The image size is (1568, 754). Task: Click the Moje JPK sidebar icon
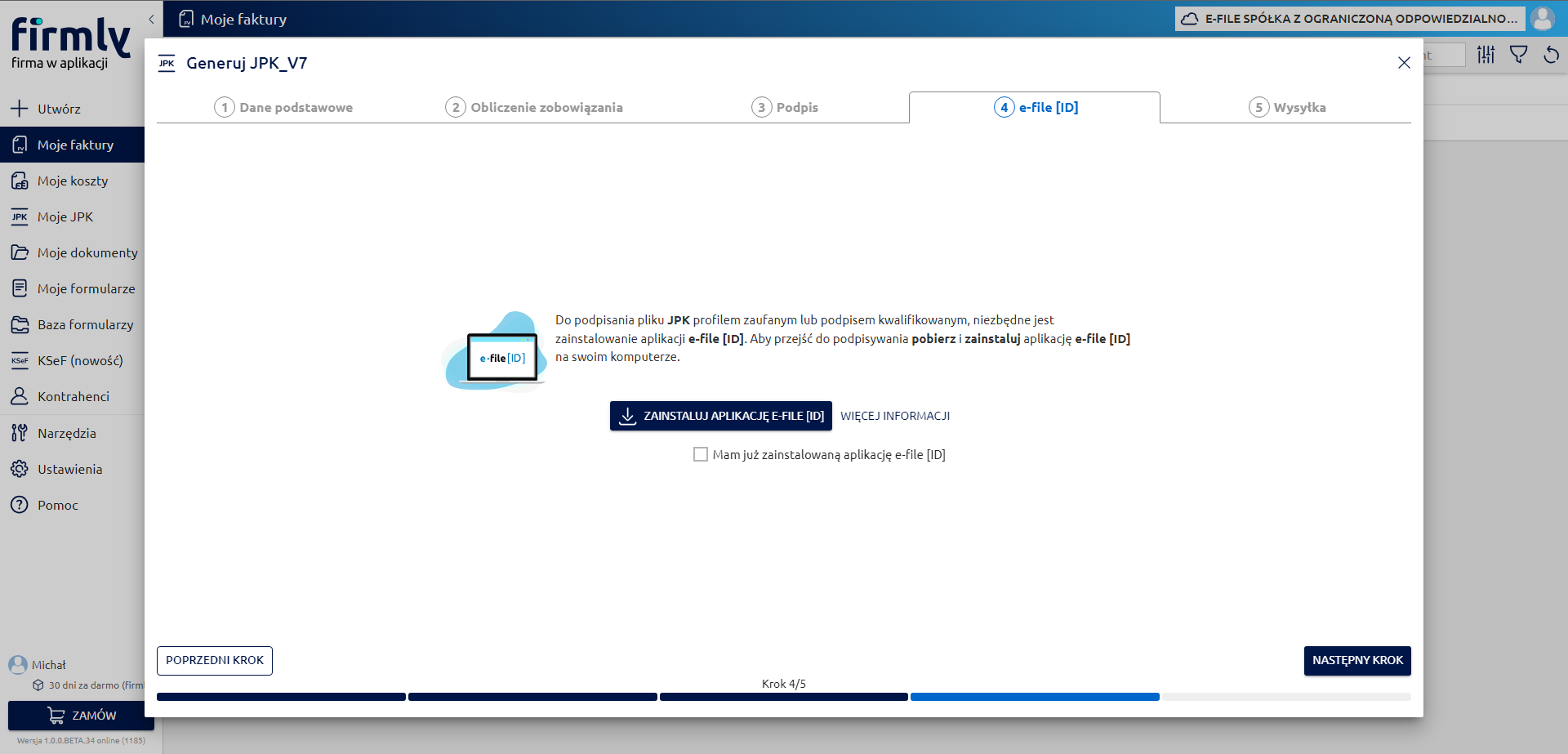coord(20,216)
